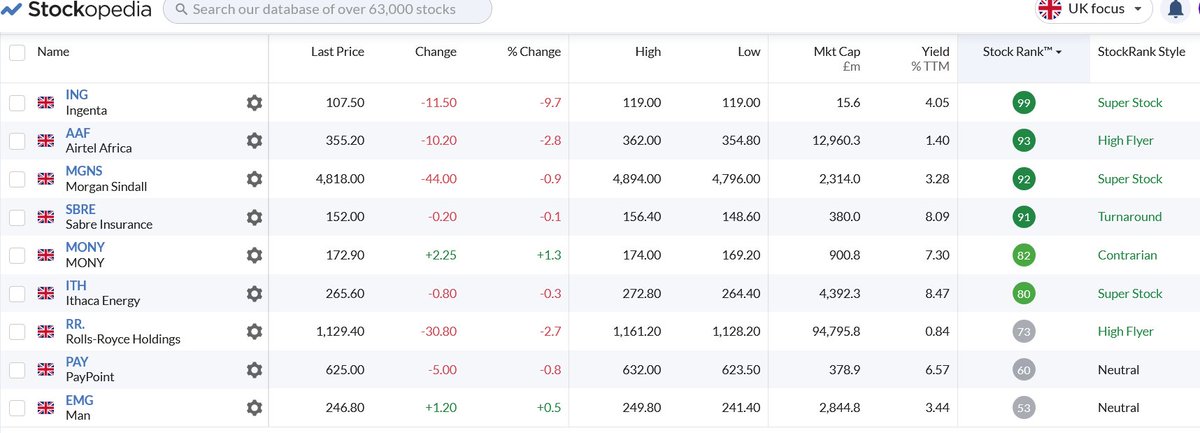Screen dimensions: 1200x433
Task: Tick the checkbox for MONY
Action: tap(17, 255)
